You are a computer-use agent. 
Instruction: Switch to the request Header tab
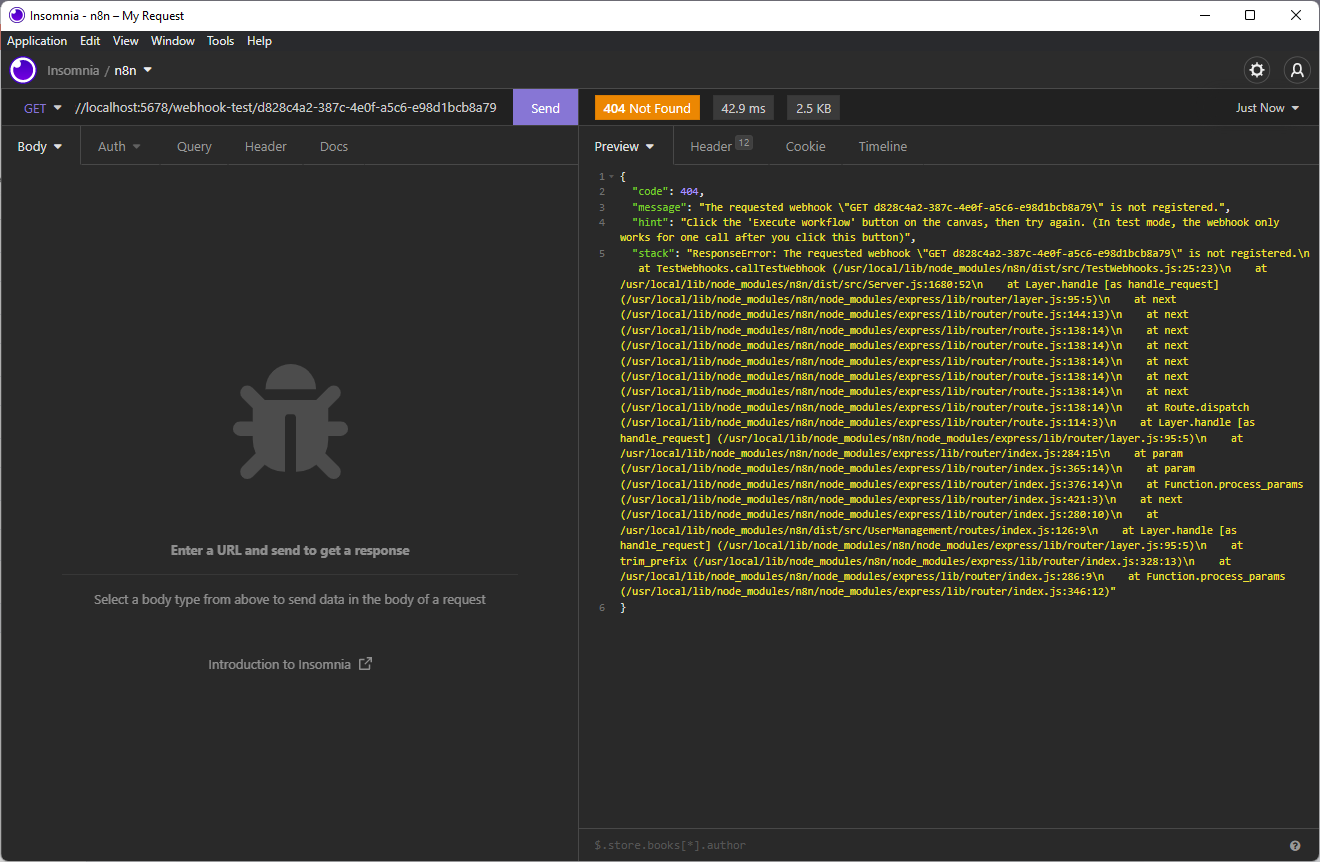pos(266,146)
